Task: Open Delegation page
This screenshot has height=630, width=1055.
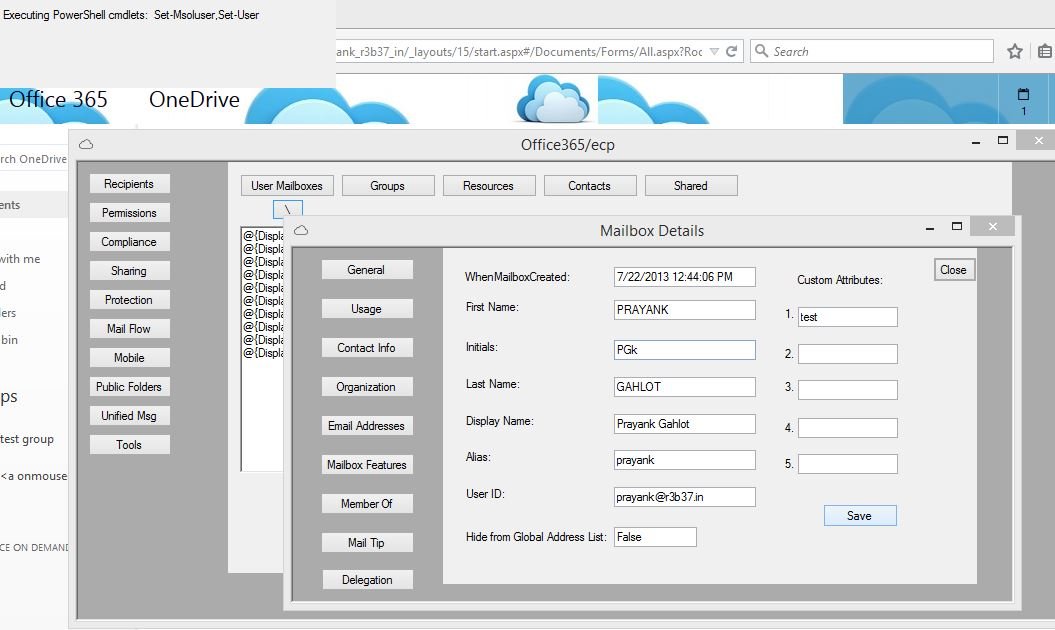Action: (x=367, y=580)
